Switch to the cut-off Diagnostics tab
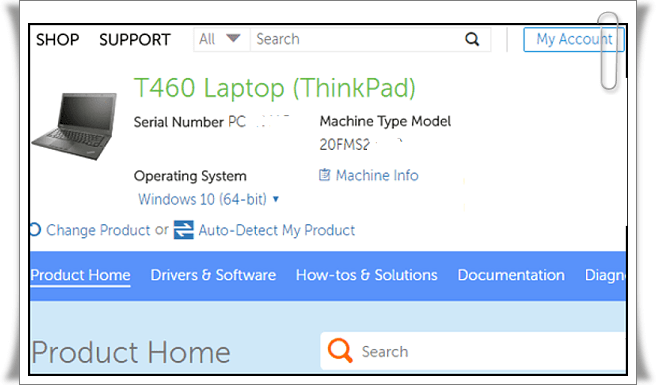Screen dimensions: 656x385 (x=605, y=275)
